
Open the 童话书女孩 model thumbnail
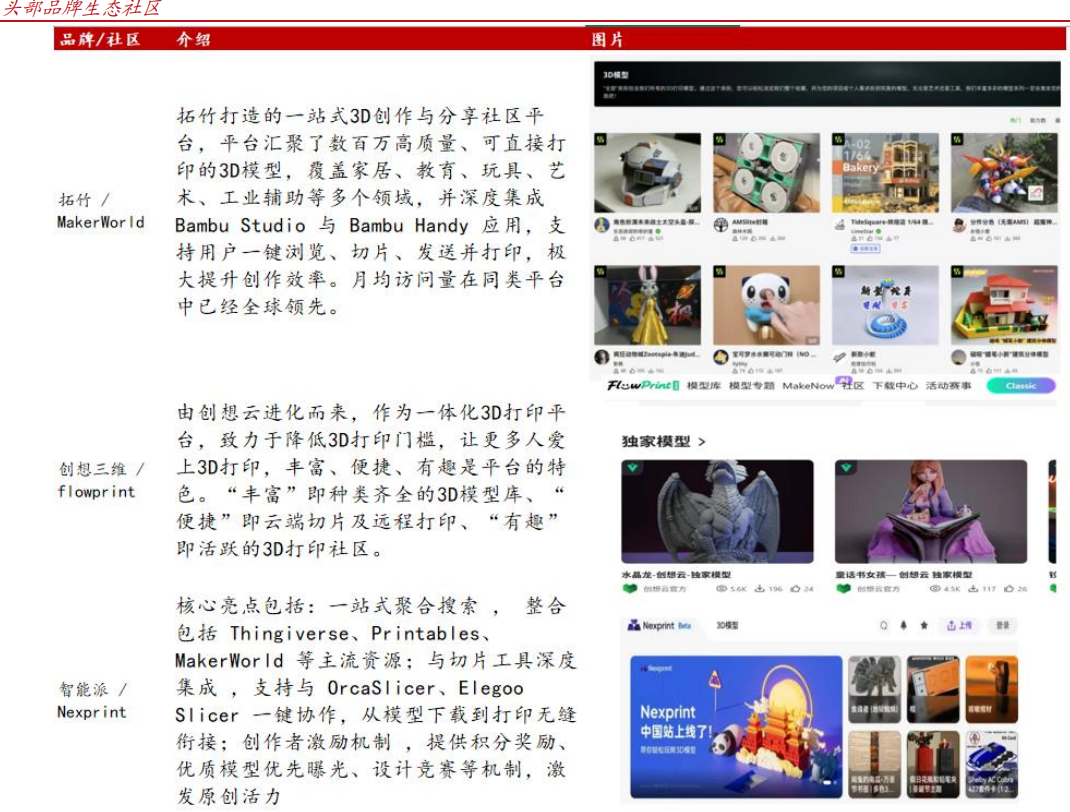(931, 511)
